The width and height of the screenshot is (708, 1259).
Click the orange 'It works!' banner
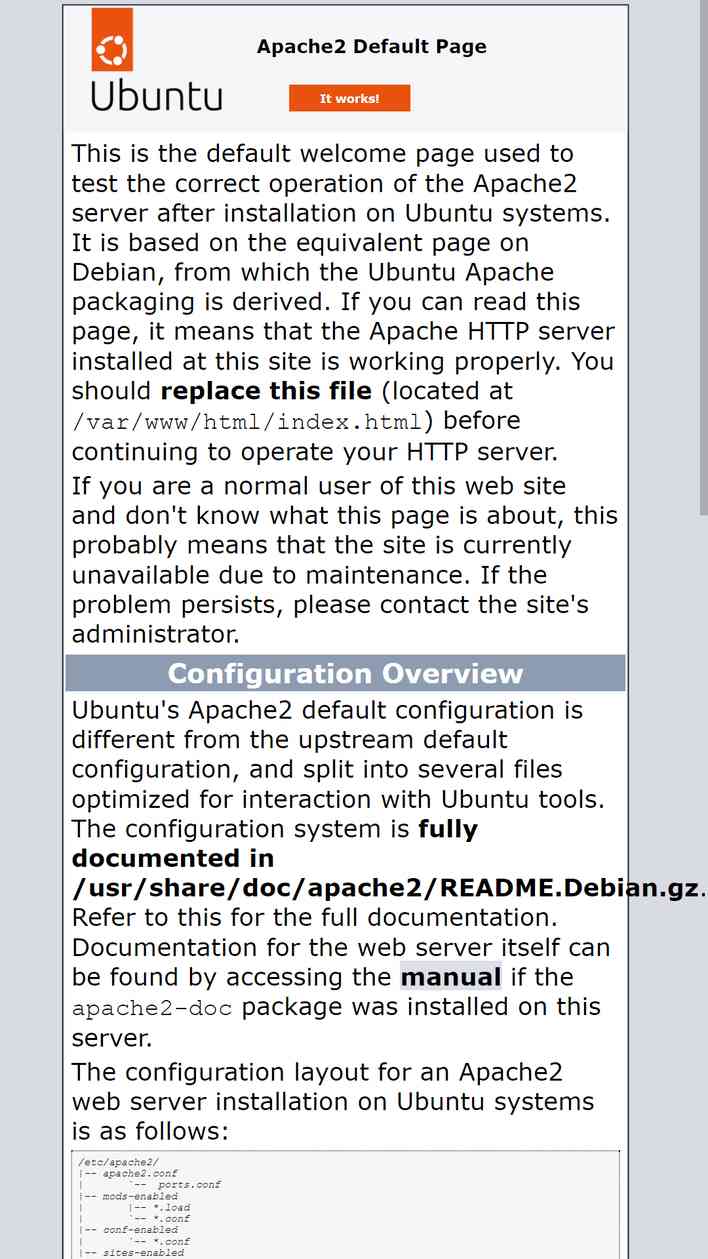[x=350, y=98]
